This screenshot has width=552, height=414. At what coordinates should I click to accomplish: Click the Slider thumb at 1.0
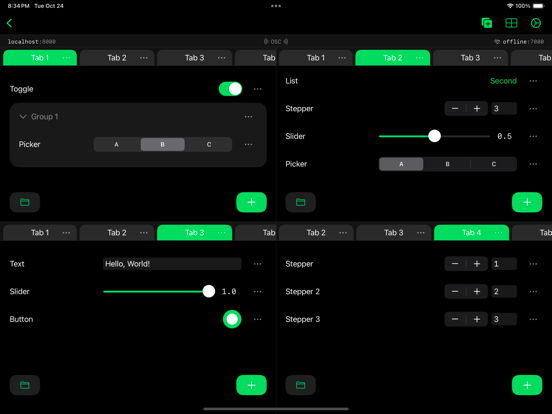click(x=209, y=291)
